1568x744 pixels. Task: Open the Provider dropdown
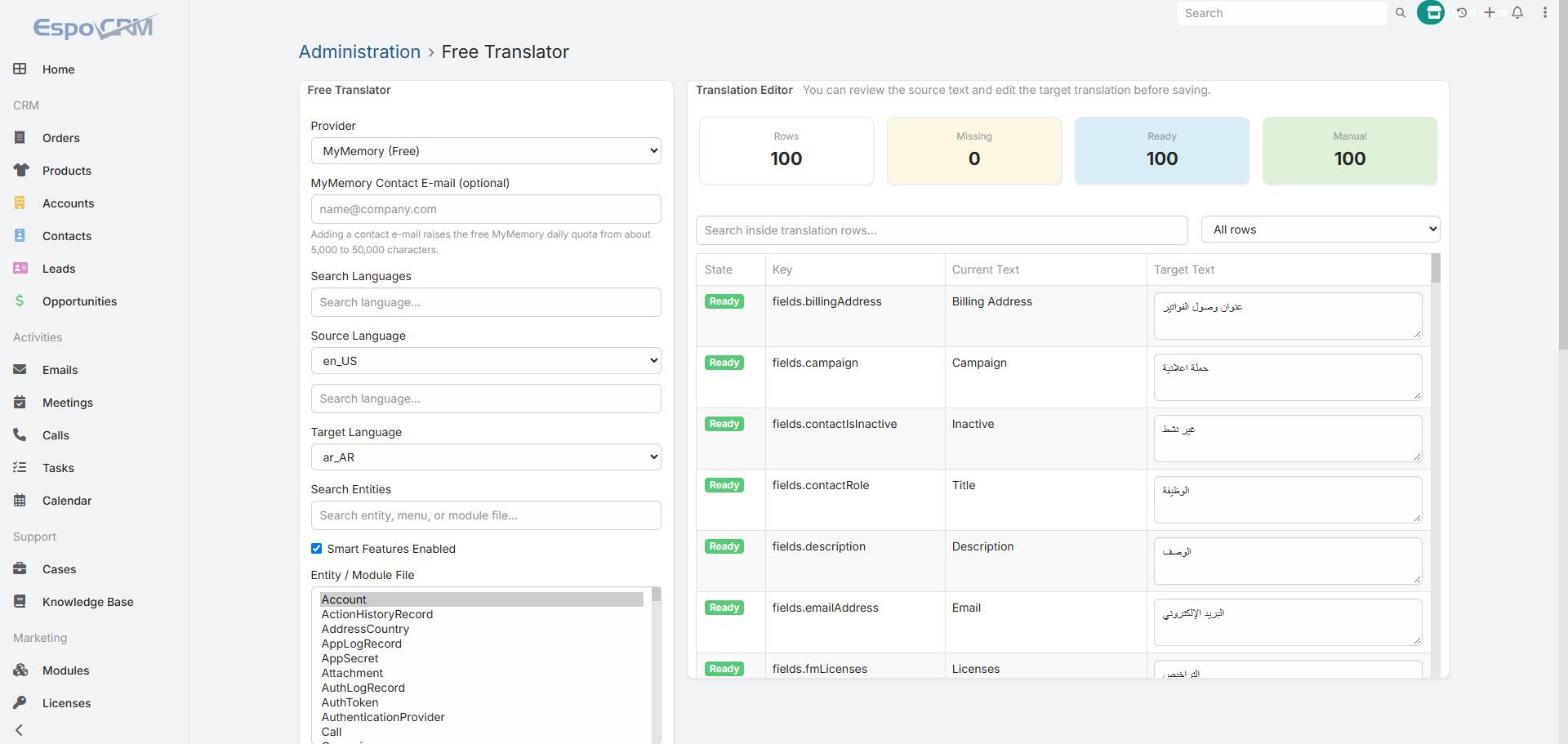point(486,151)
